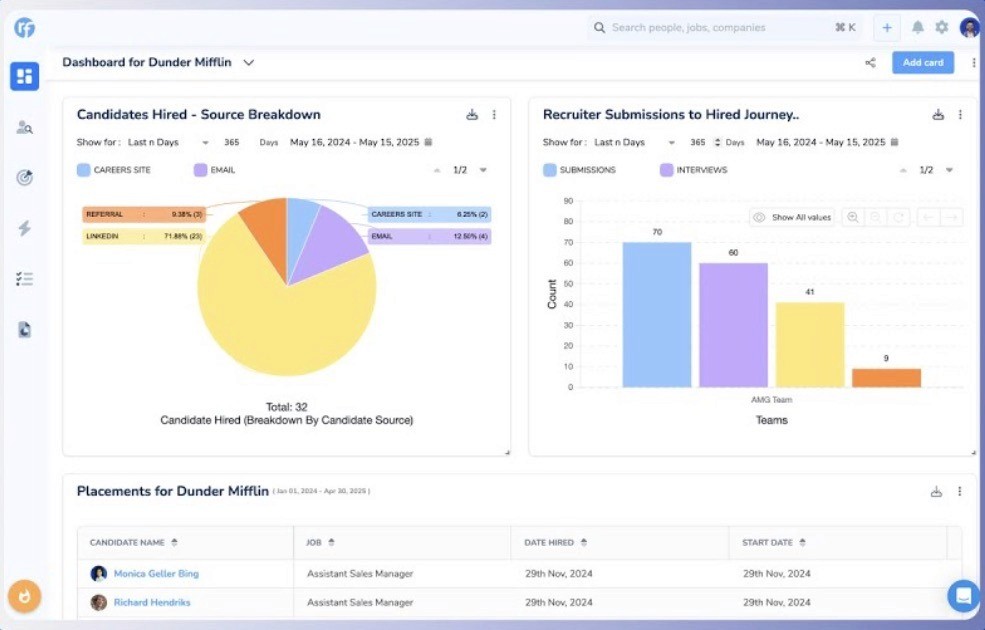Viewport: 985px width, 630px height.
Task: Sort by JOB column
Action: click(331, 543)
